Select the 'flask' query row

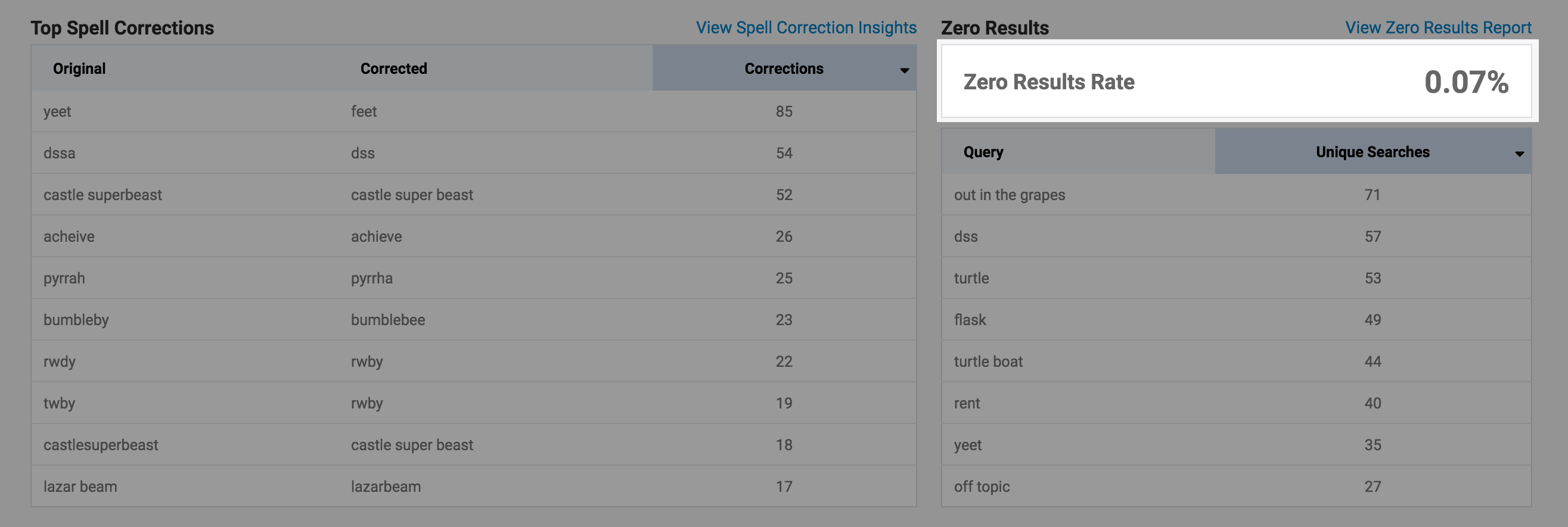pos(1236,320)
